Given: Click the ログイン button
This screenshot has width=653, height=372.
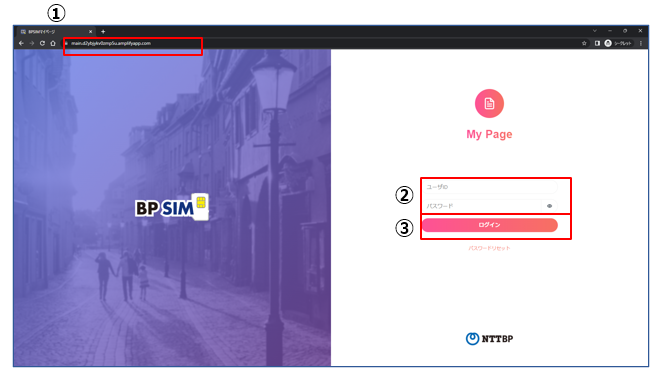Looking at the screenshot, I should click(489, 225).
